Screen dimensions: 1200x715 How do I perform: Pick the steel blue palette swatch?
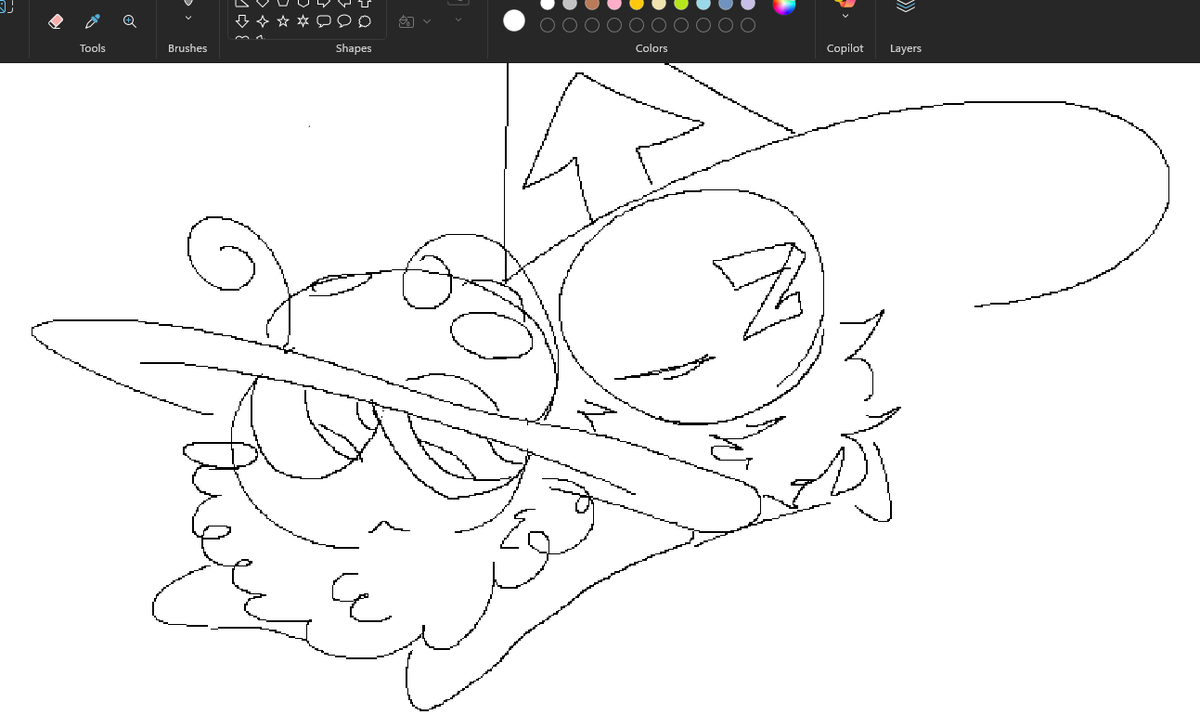coord(726,4)
